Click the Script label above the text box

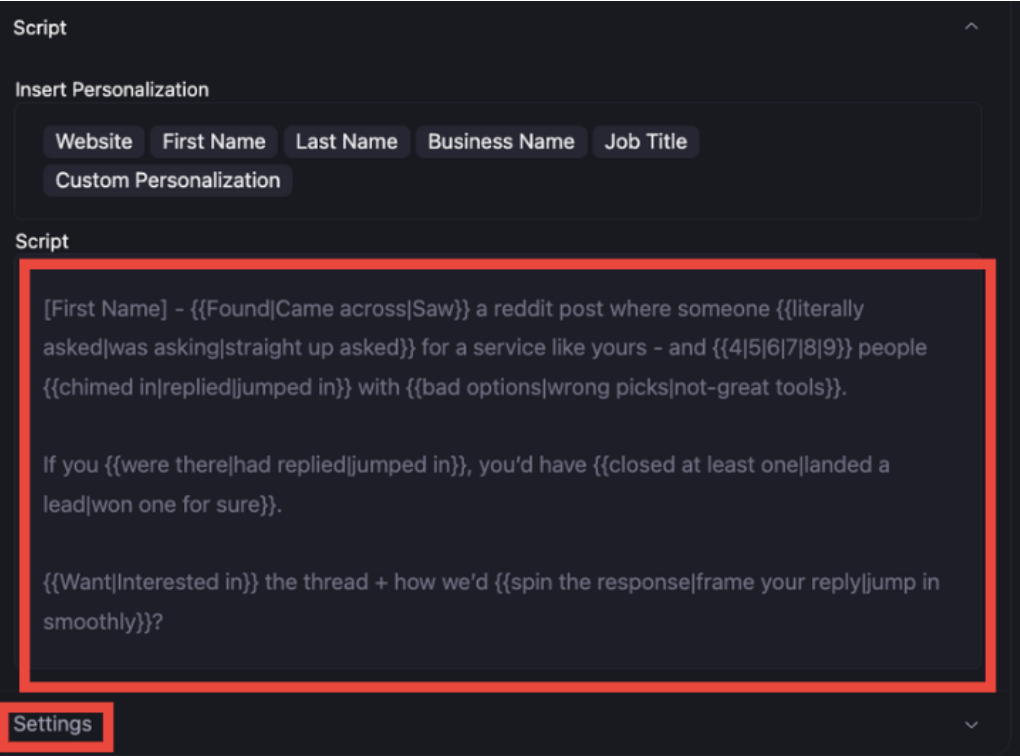pyautogui.click(x=41, y=241)
